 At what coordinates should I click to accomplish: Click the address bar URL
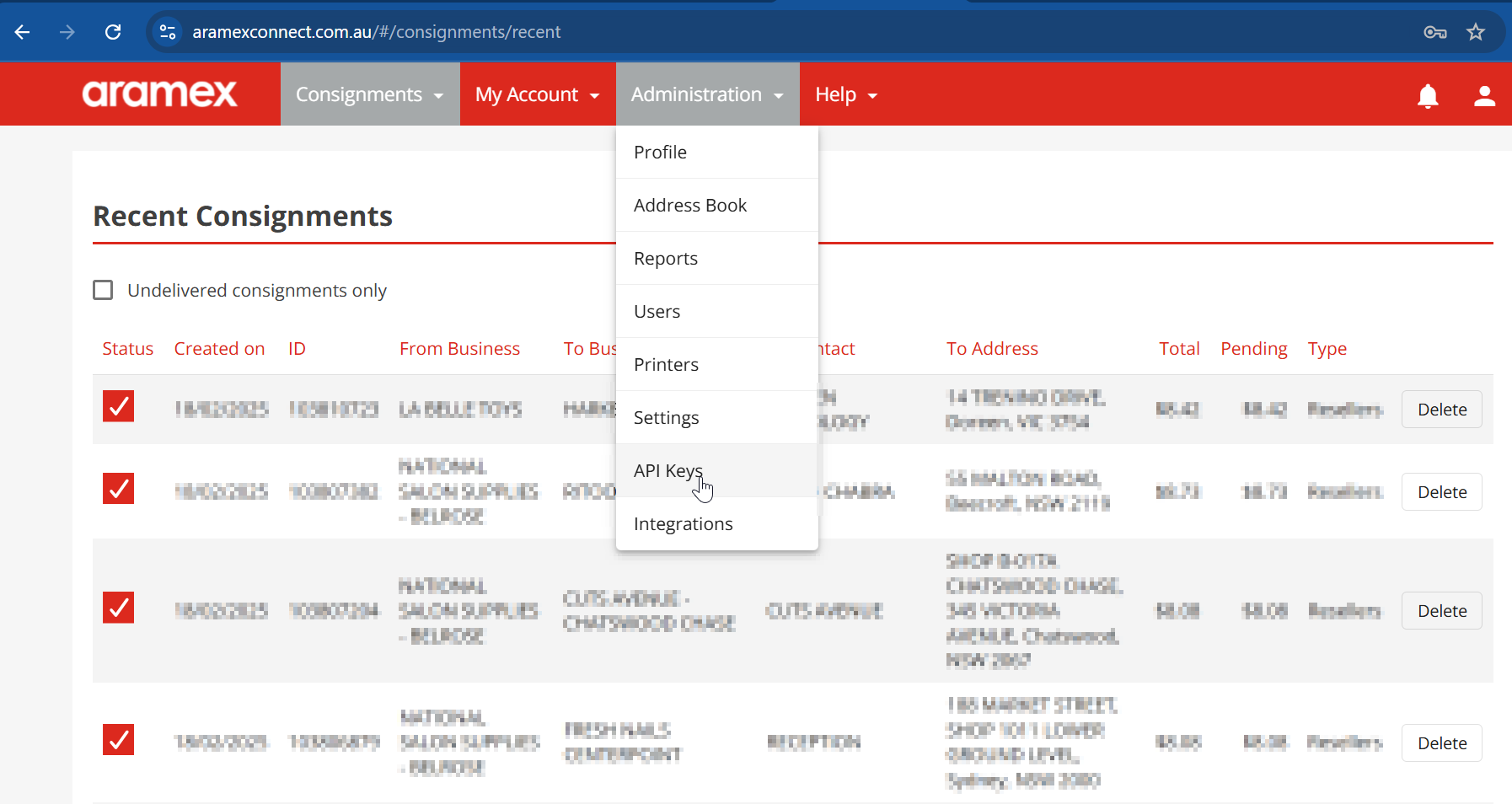click(x=377, y=32)
